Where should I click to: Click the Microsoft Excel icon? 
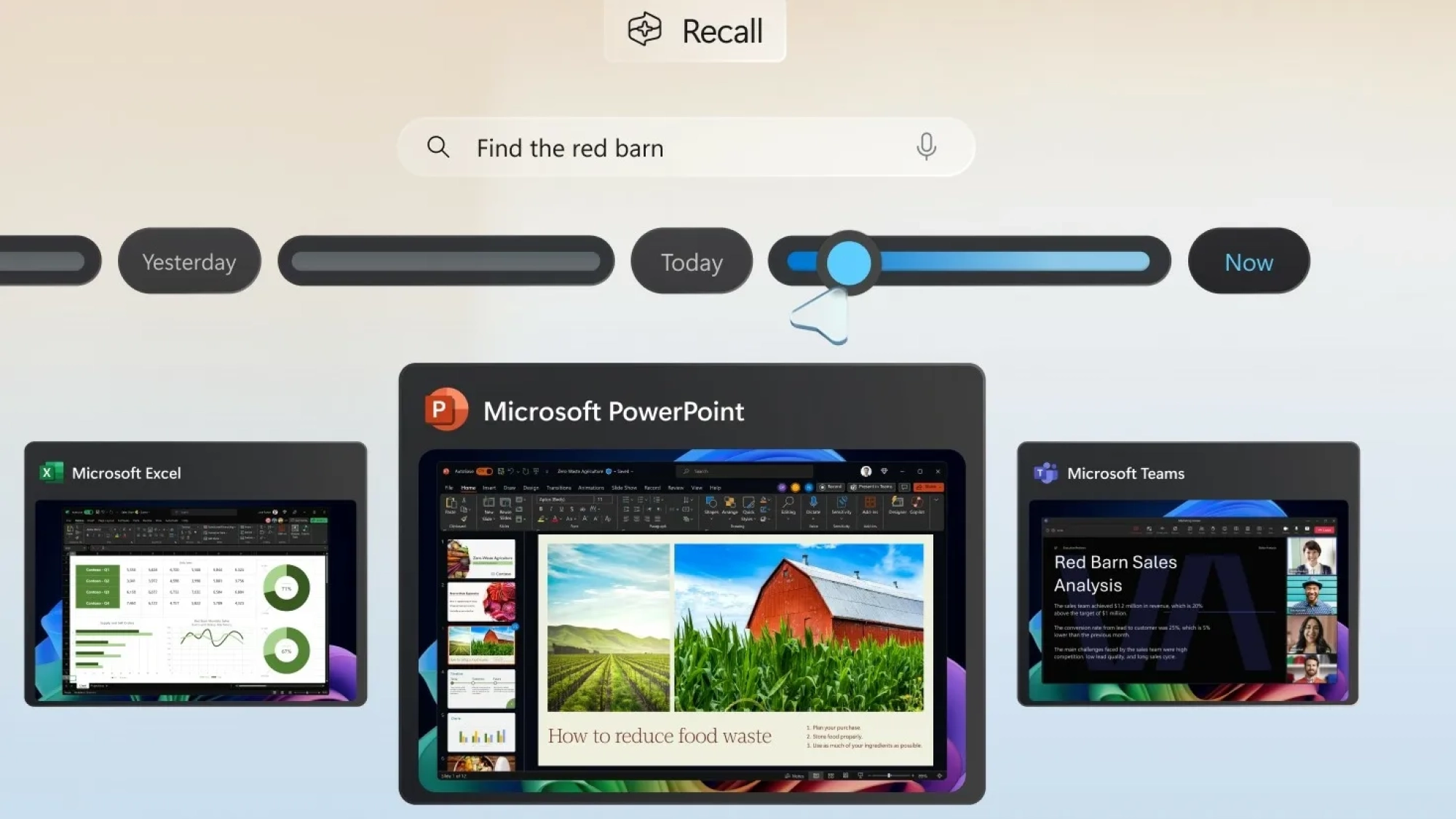click(x=51, y=473)
